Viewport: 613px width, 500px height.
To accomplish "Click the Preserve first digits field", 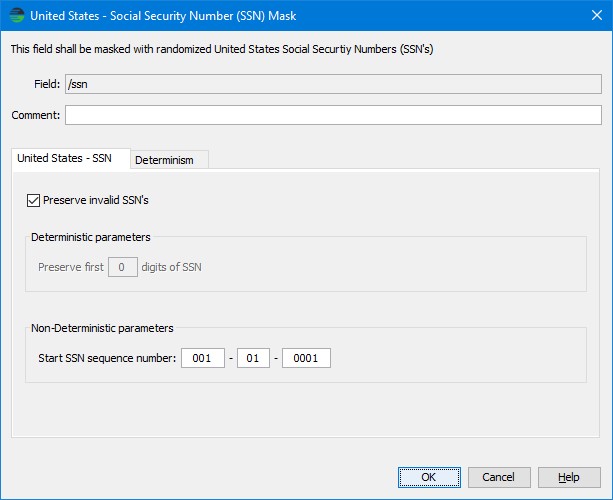I will pos(123,267).
